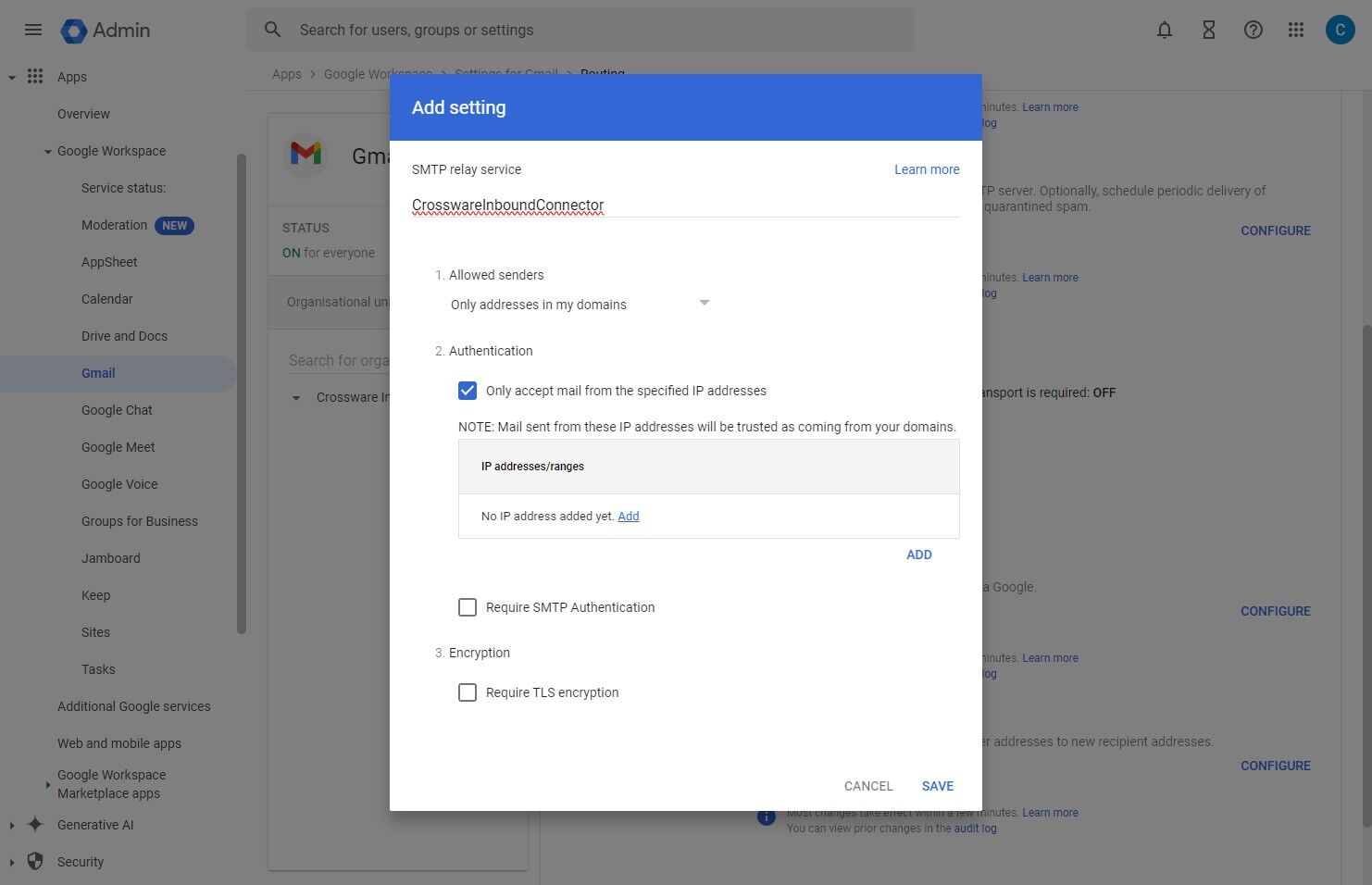Click the audit log link at bottom
The width and height of the screenshot is (1372, 885).
click(x=976, y=829)
